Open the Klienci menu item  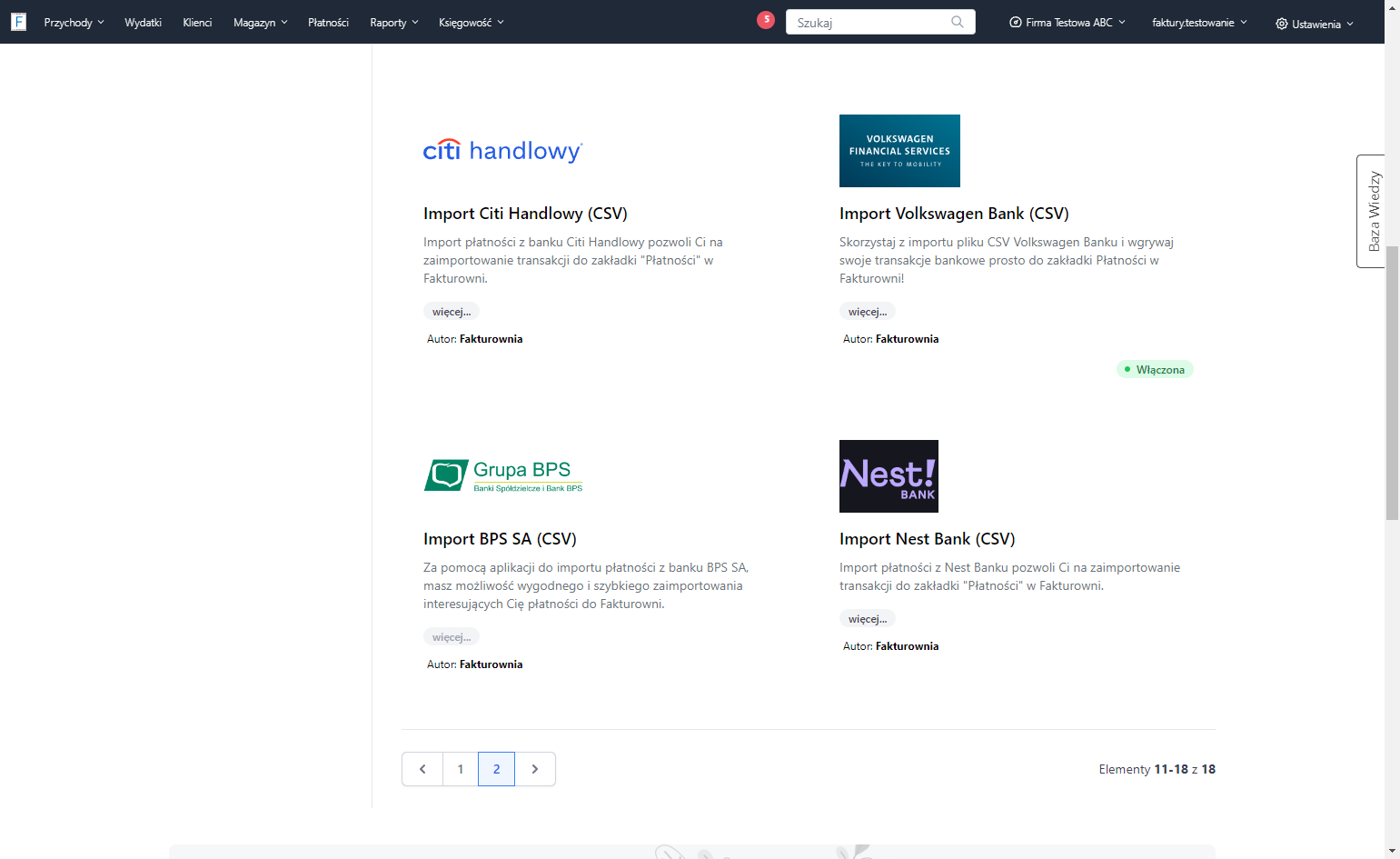(197, 22)
